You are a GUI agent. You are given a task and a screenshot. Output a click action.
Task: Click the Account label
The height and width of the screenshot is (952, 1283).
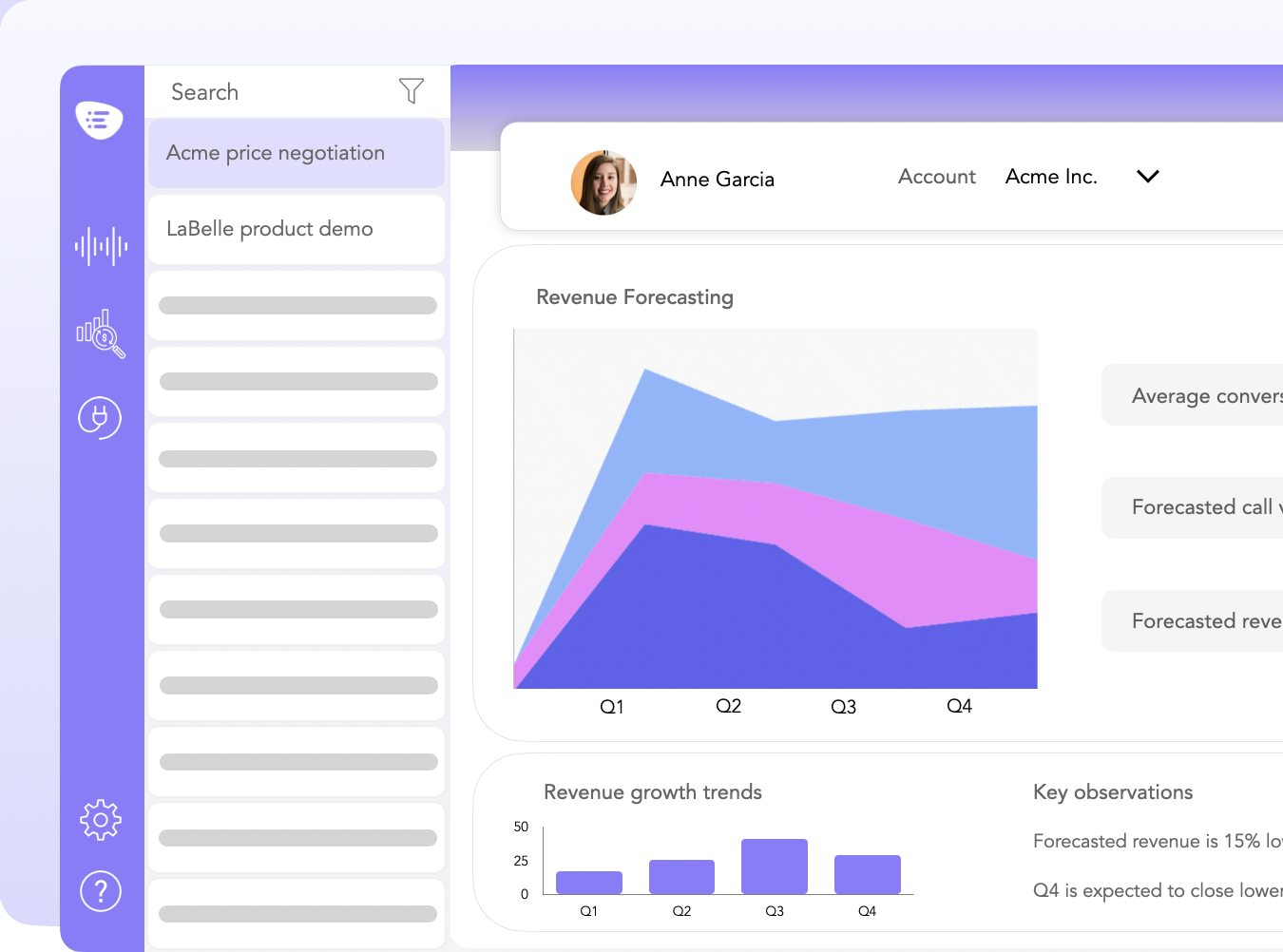click(x=937, y=177)
